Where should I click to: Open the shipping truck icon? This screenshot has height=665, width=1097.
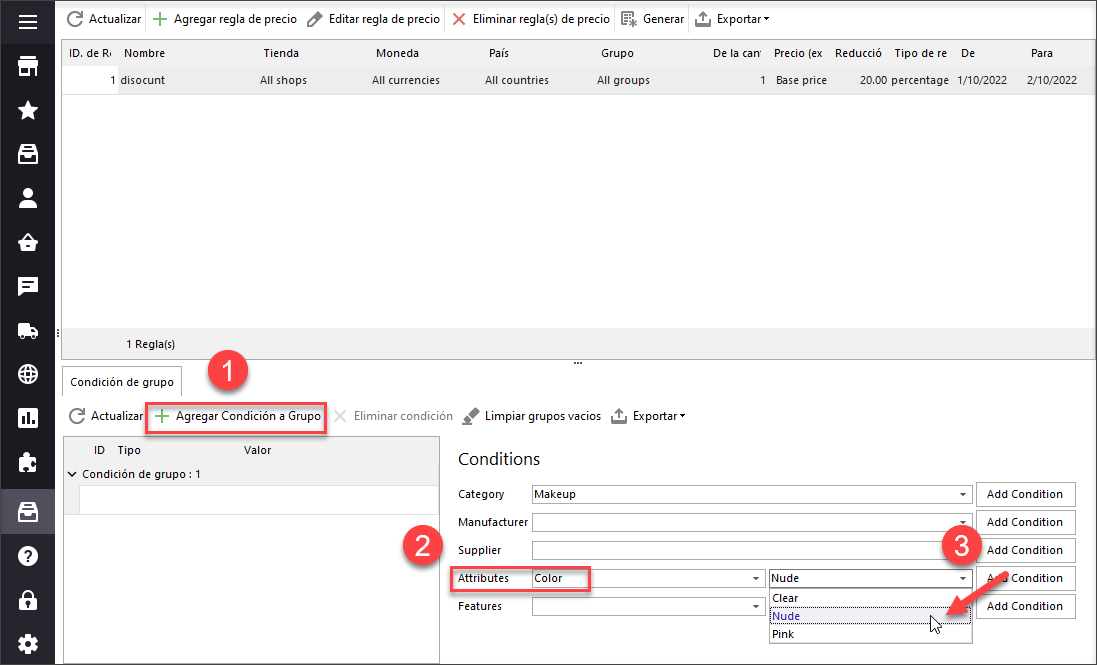28,331
